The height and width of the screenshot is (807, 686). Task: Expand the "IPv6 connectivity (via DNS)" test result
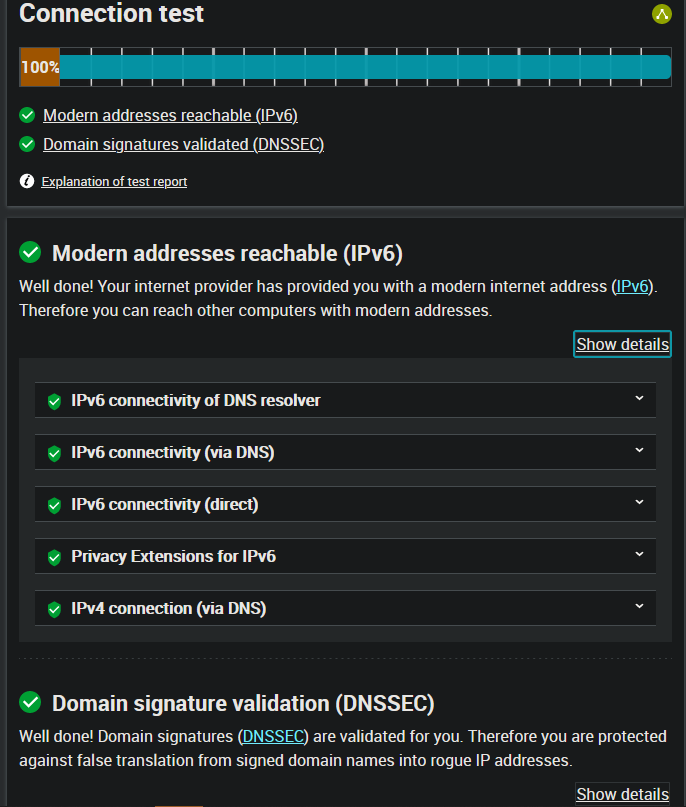point(639,451)
